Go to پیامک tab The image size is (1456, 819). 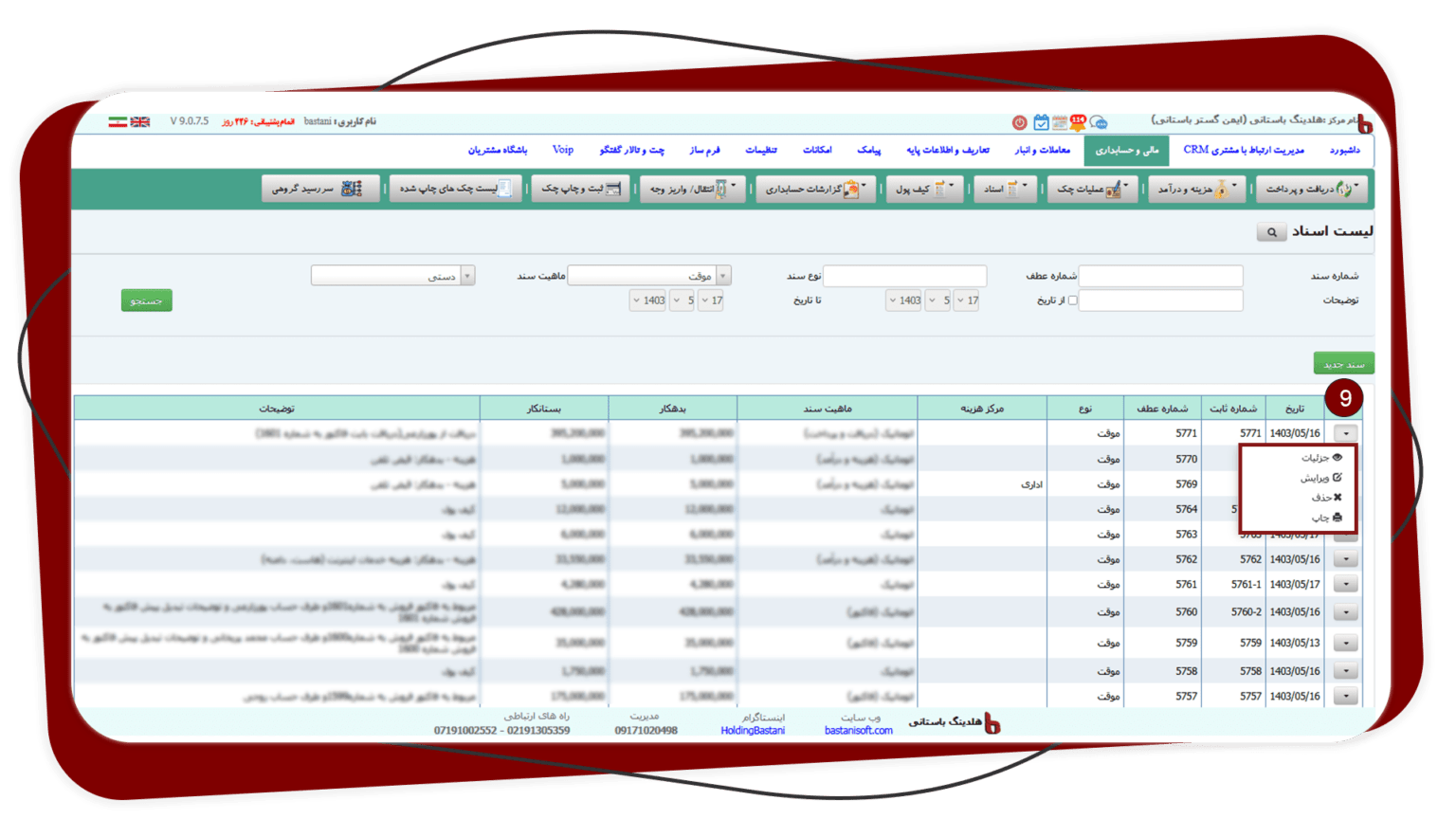[868, 151]
